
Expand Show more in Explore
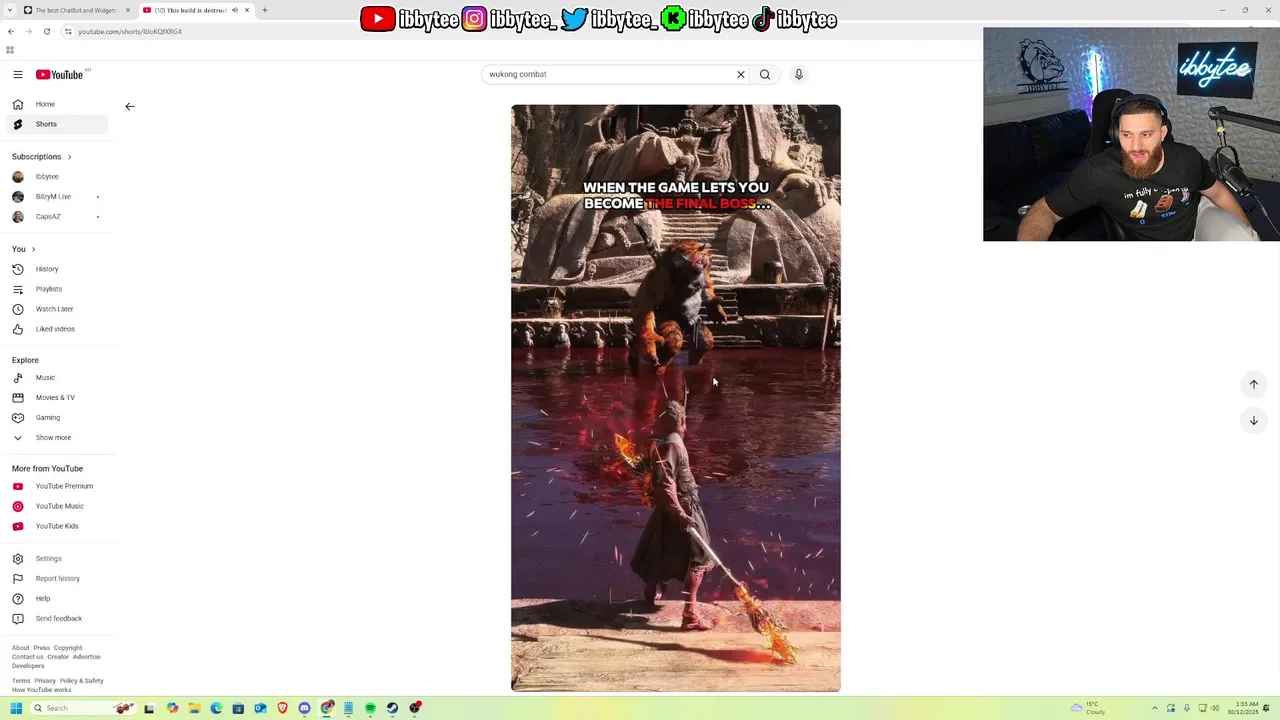(57, 438)
